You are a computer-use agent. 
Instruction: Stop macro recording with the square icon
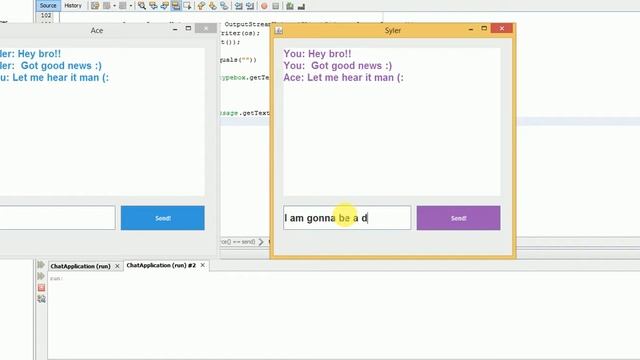pos(276,6)
